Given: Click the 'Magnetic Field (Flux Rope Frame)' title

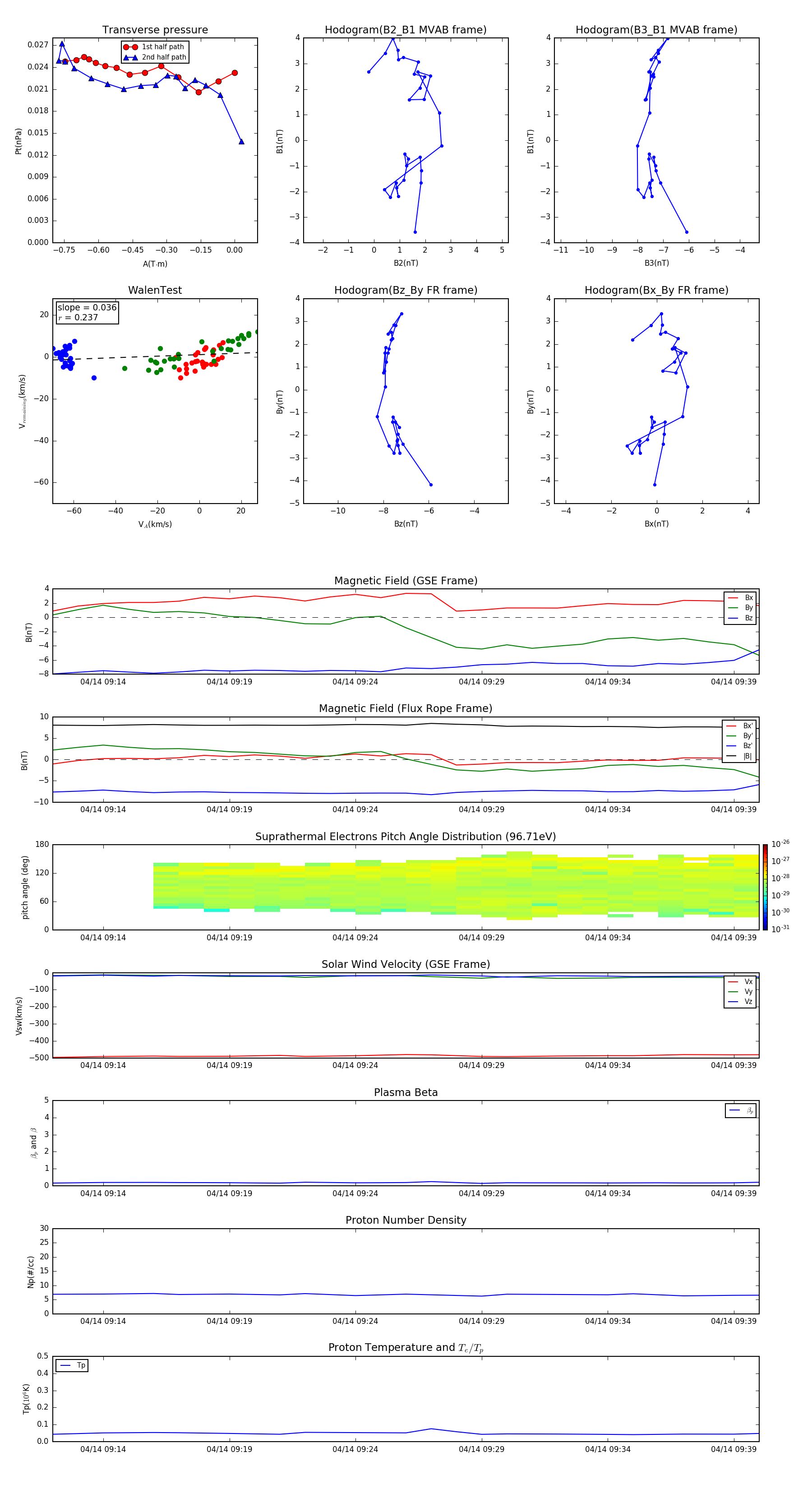Looking at the screenshot, I should [406, 709].
